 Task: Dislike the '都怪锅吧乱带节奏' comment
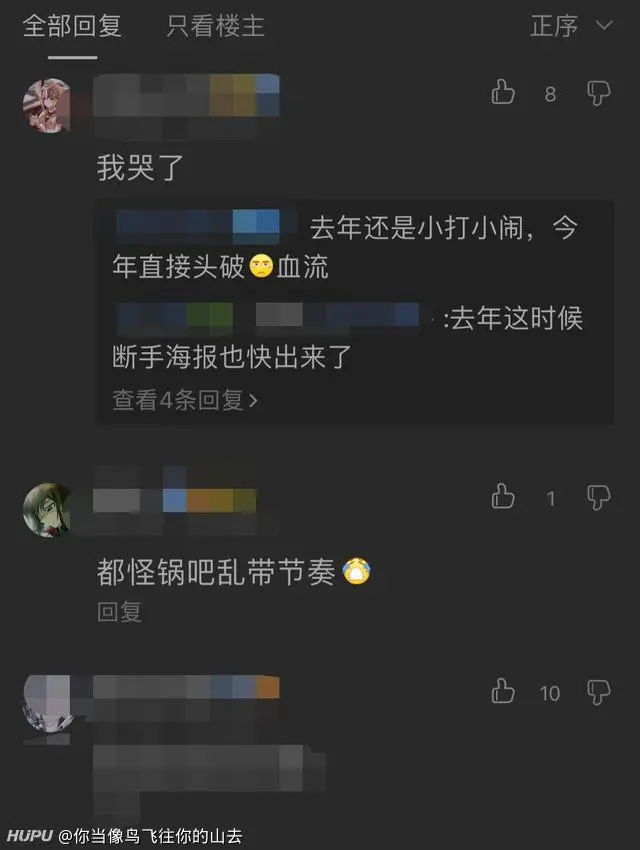pyautogui.click(x=598, y=498)
